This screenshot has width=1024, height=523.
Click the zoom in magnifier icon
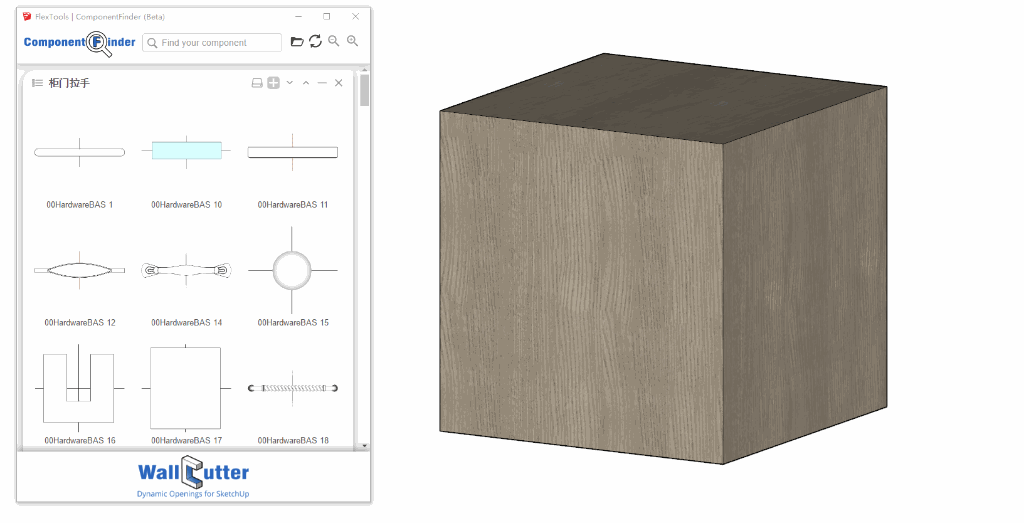[x=352, y=42]
